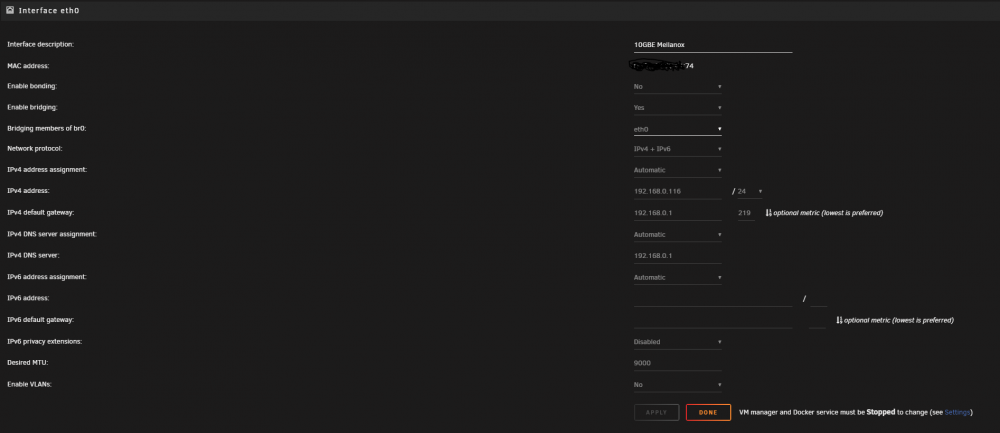Open the Enable VLANs dropdown
This screenshot has height=433, width=1000.
click(x=677, y=385)
